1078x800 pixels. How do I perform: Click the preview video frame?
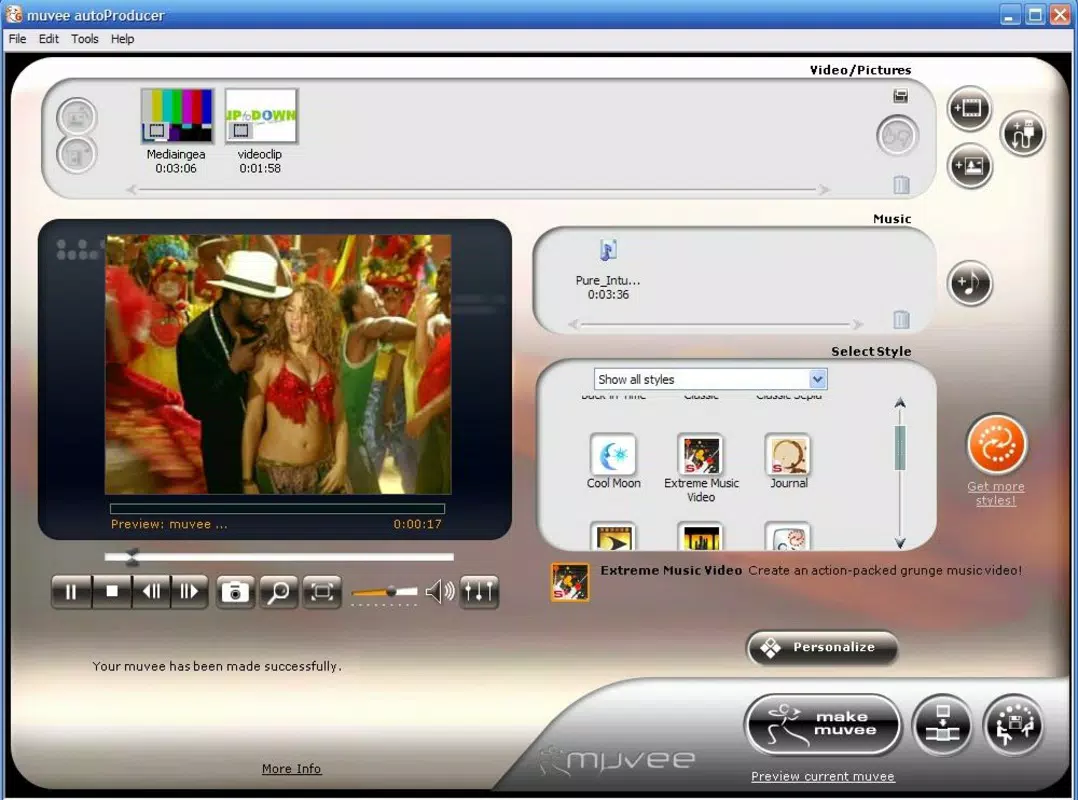tap(278, 364)
